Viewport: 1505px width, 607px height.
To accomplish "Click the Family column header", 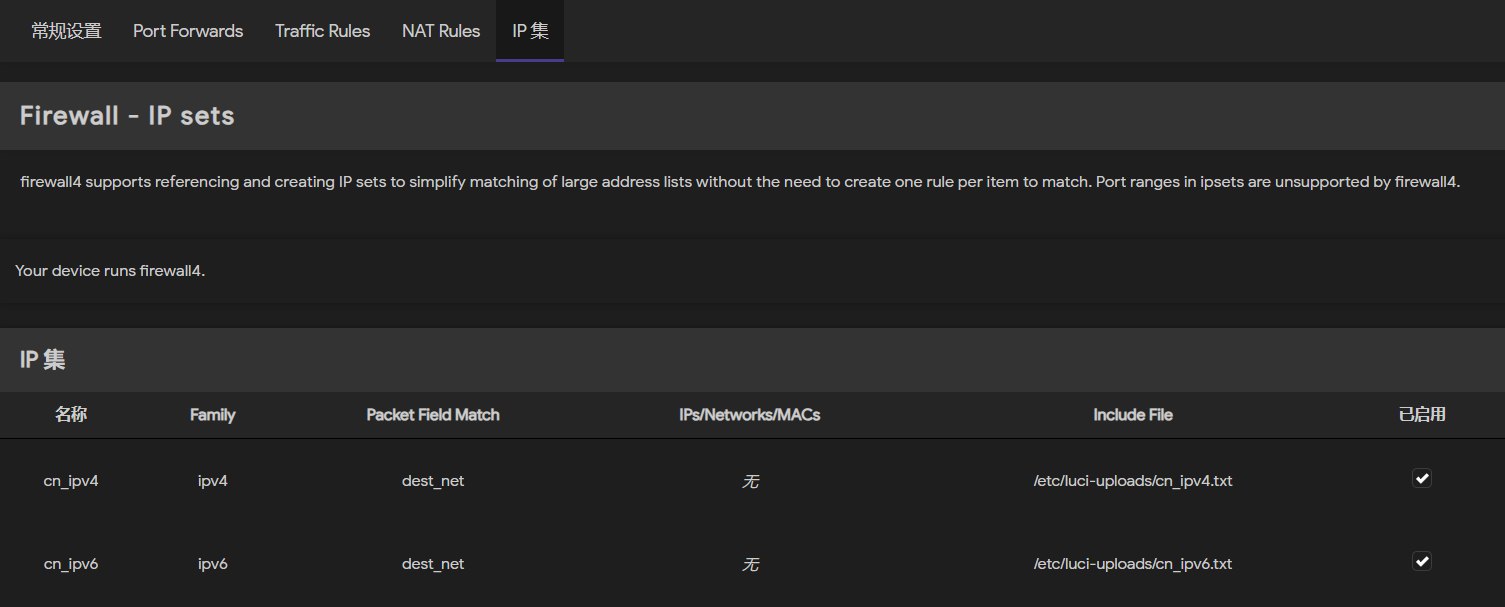I will [x=212, y=414].
